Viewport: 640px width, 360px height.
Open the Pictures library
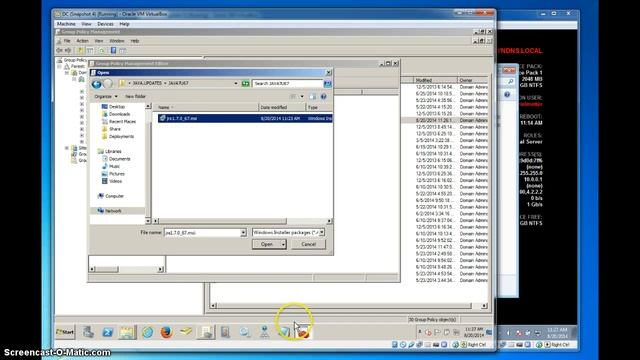click(x=116, y=174)
